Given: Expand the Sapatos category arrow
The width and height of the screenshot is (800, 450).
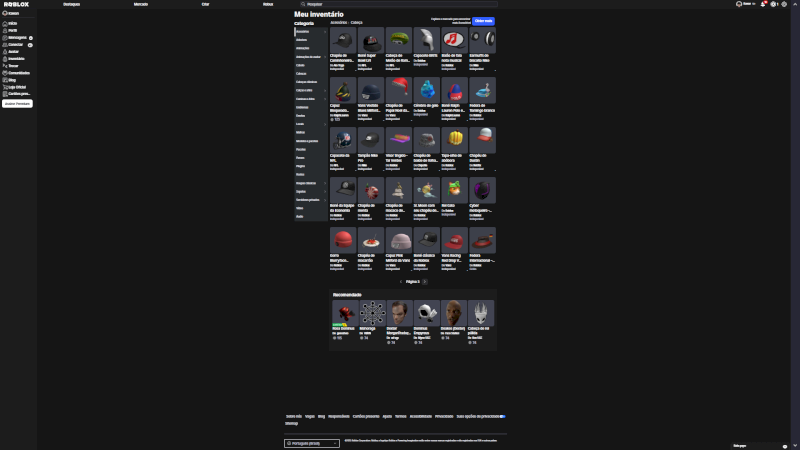Looking at the screenshot, I should tap(324, 191).
